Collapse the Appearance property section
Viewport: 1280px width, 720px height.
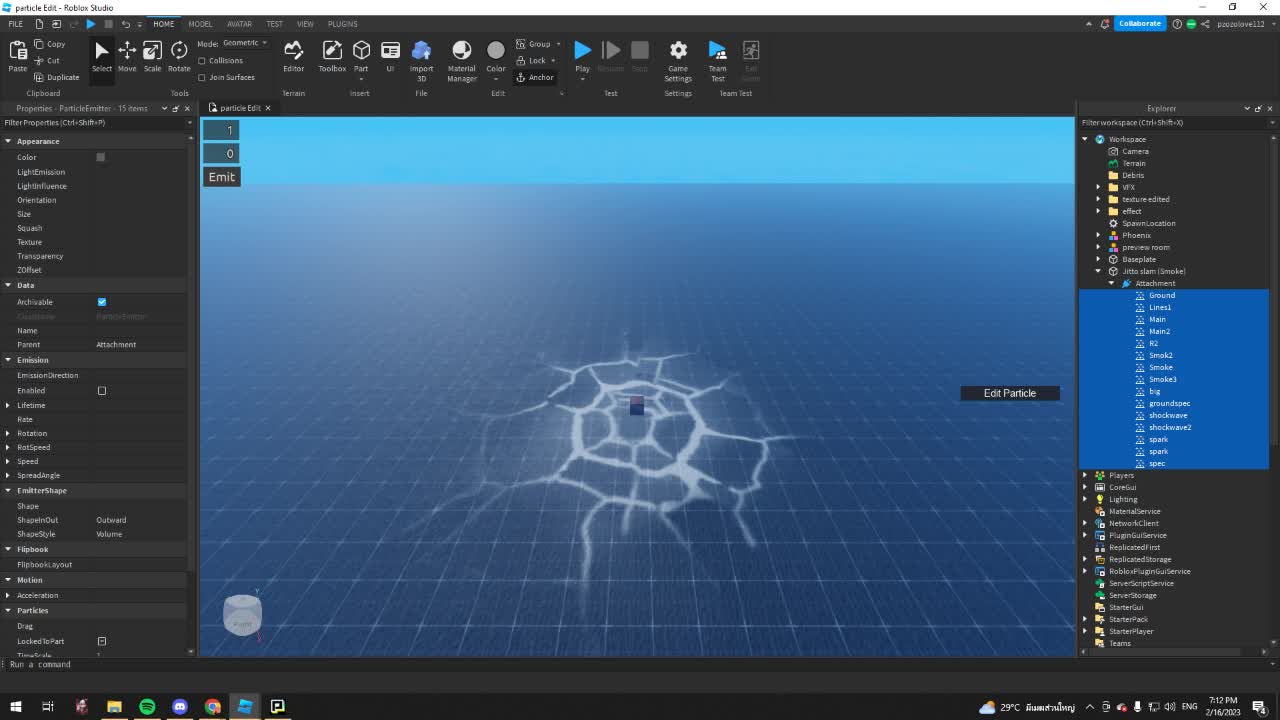click(8, 141)
